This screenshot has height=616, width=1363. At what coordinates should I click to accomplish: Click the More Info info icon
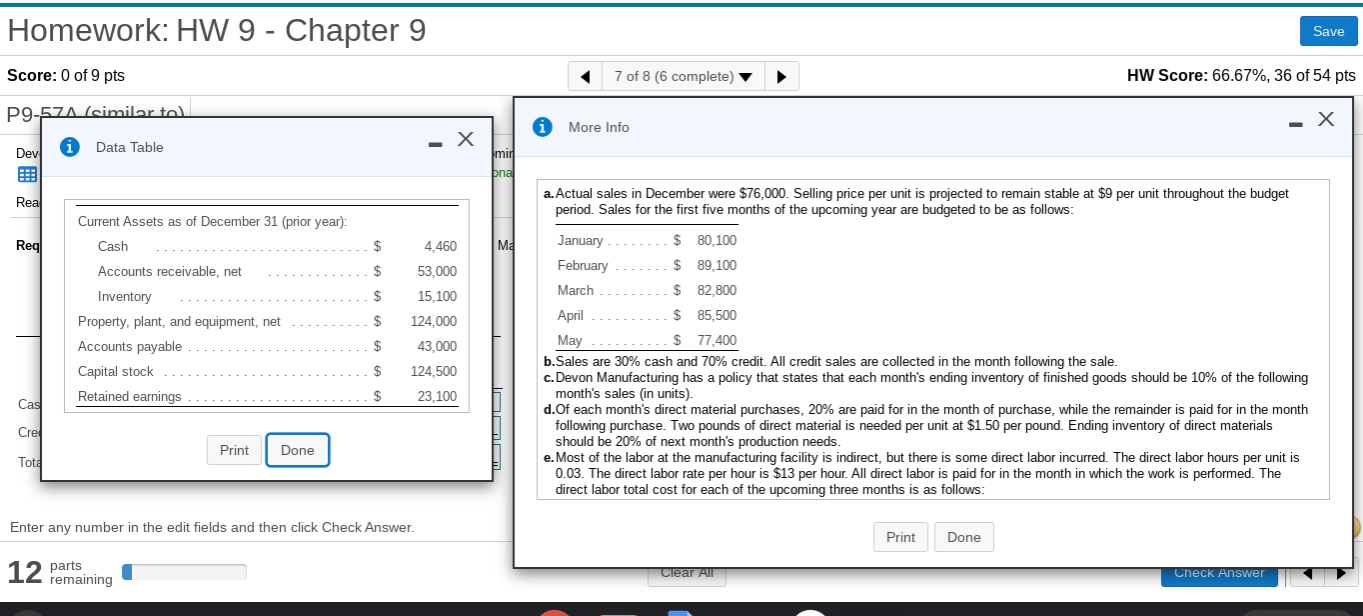point(543,127)
